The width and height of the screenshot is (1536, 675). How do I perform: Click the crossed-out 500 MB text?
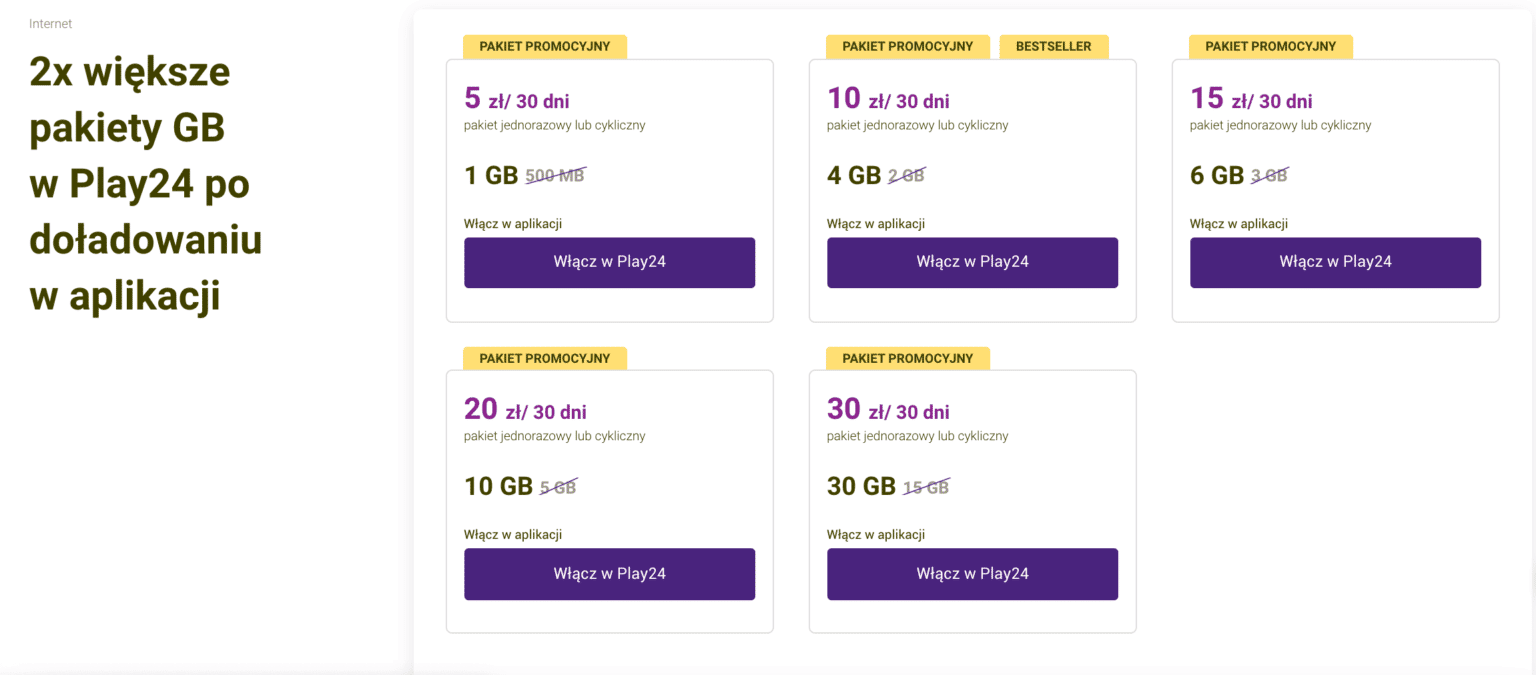(x=555, y=176)
